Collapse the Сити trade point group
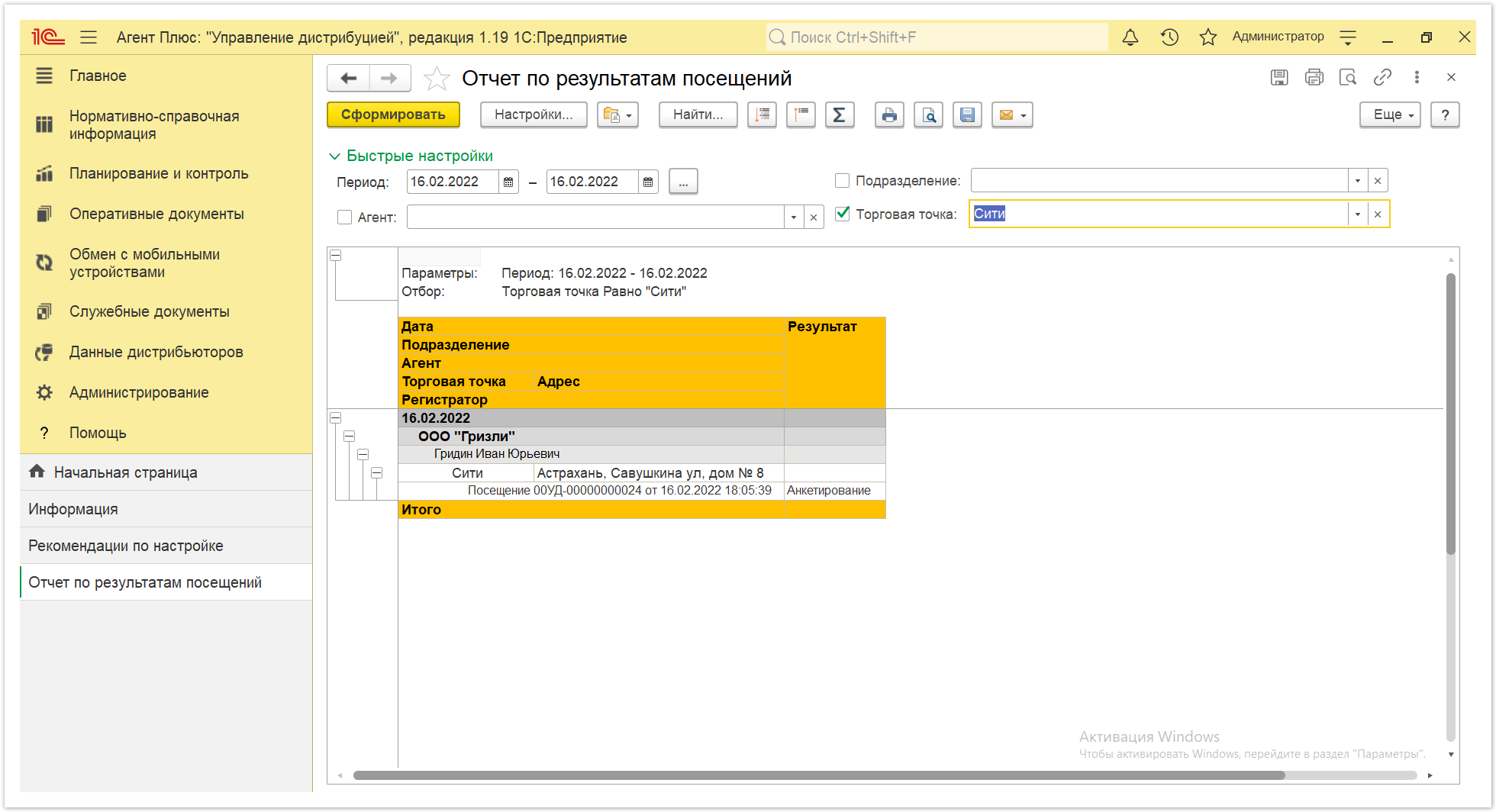Viewport: 1496px width, 812px height. point(376,473)
